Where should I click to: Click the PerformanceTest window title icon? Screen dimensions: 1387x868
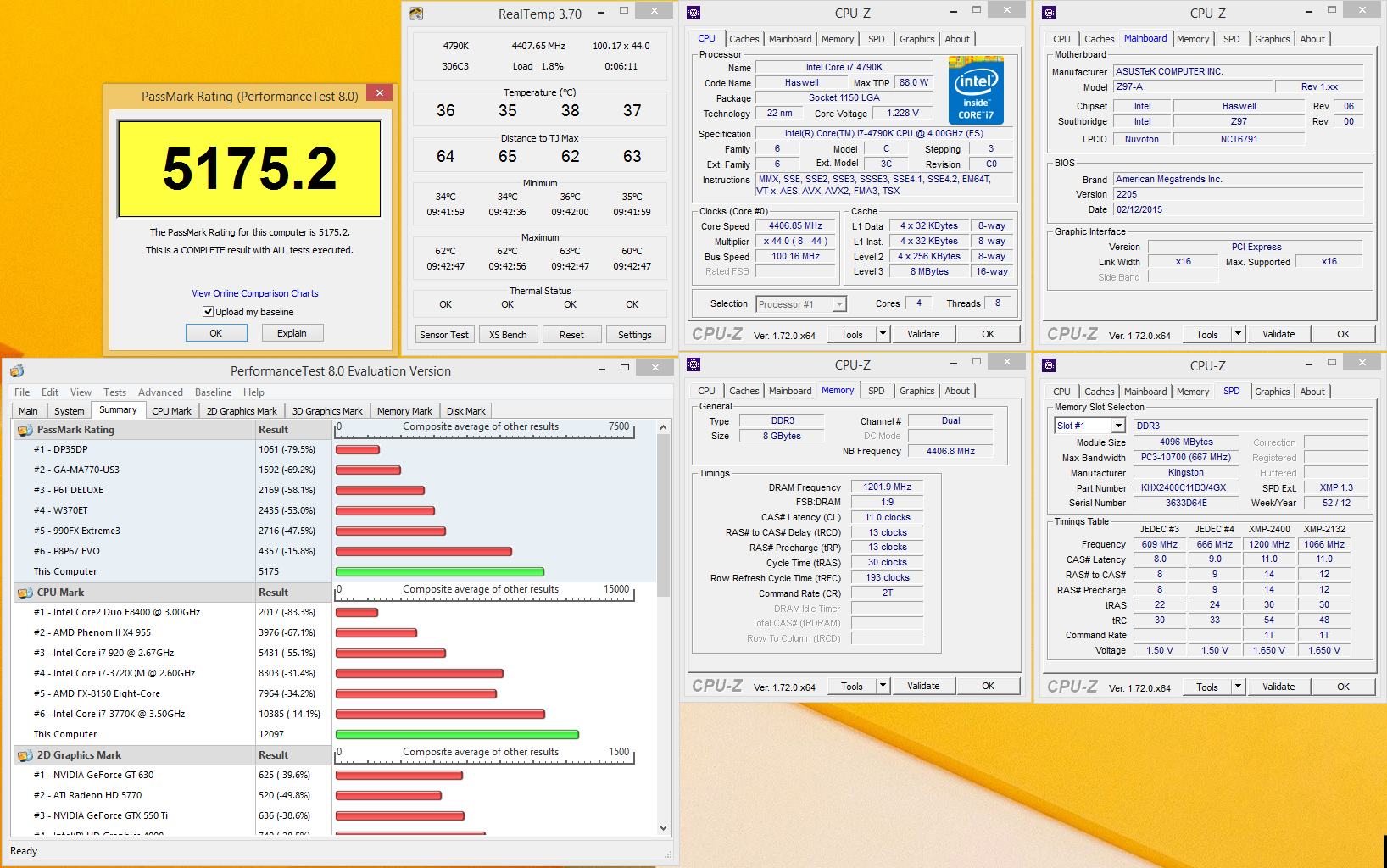pos(17,370)
